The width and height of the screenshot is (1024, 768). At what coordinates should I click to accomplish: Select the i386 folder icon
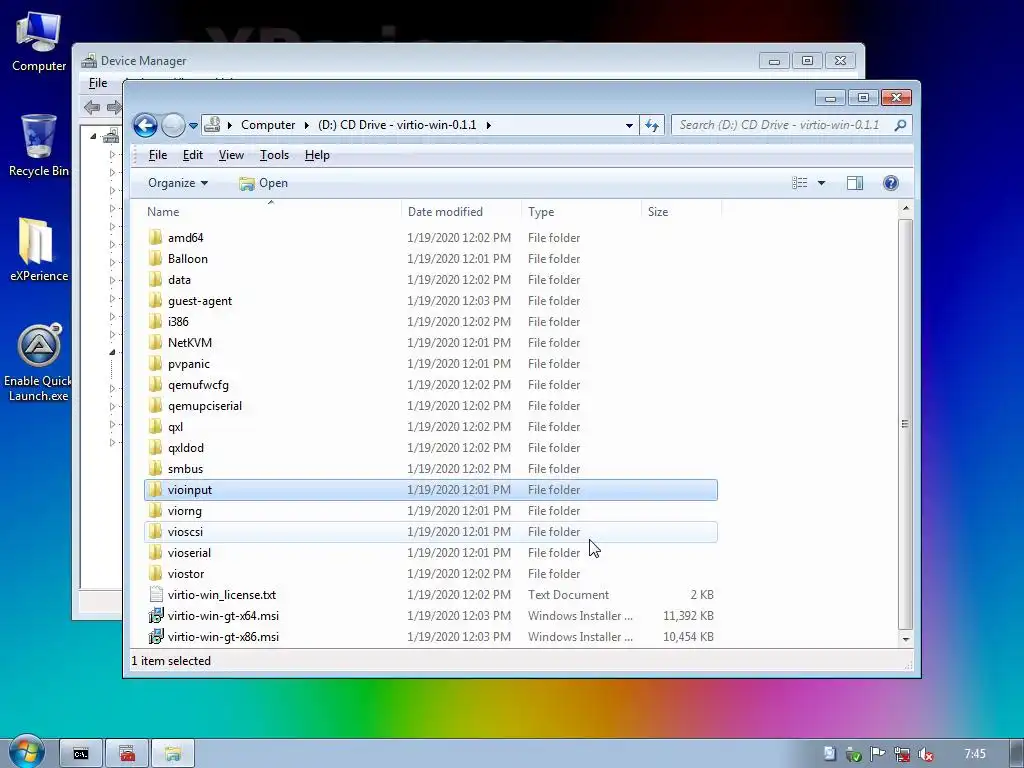155,321
